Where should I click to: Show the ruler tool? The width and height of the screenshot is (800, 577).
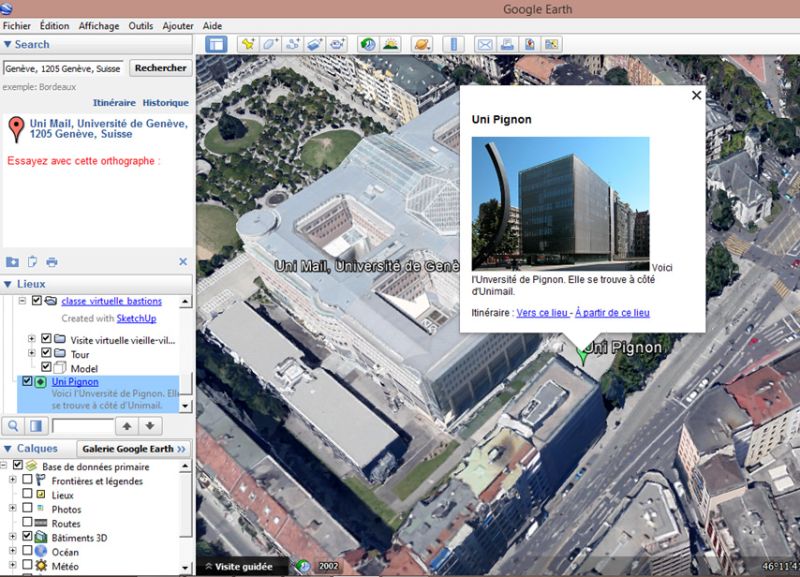(x=454, y=44)
